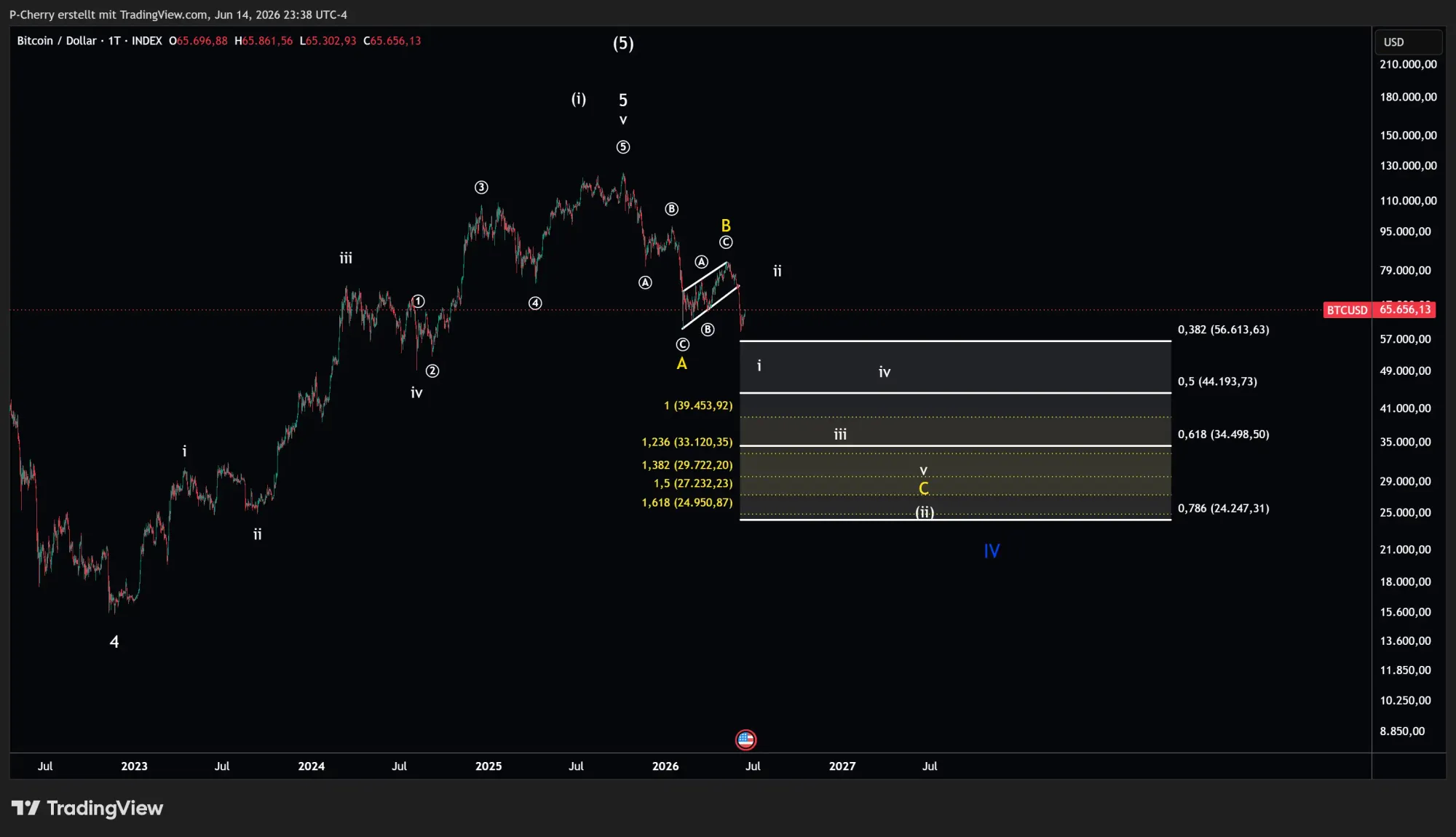The image size is (1456, 837).
Task: Click the (ii) wave label
Action: (x=925, y=512)
